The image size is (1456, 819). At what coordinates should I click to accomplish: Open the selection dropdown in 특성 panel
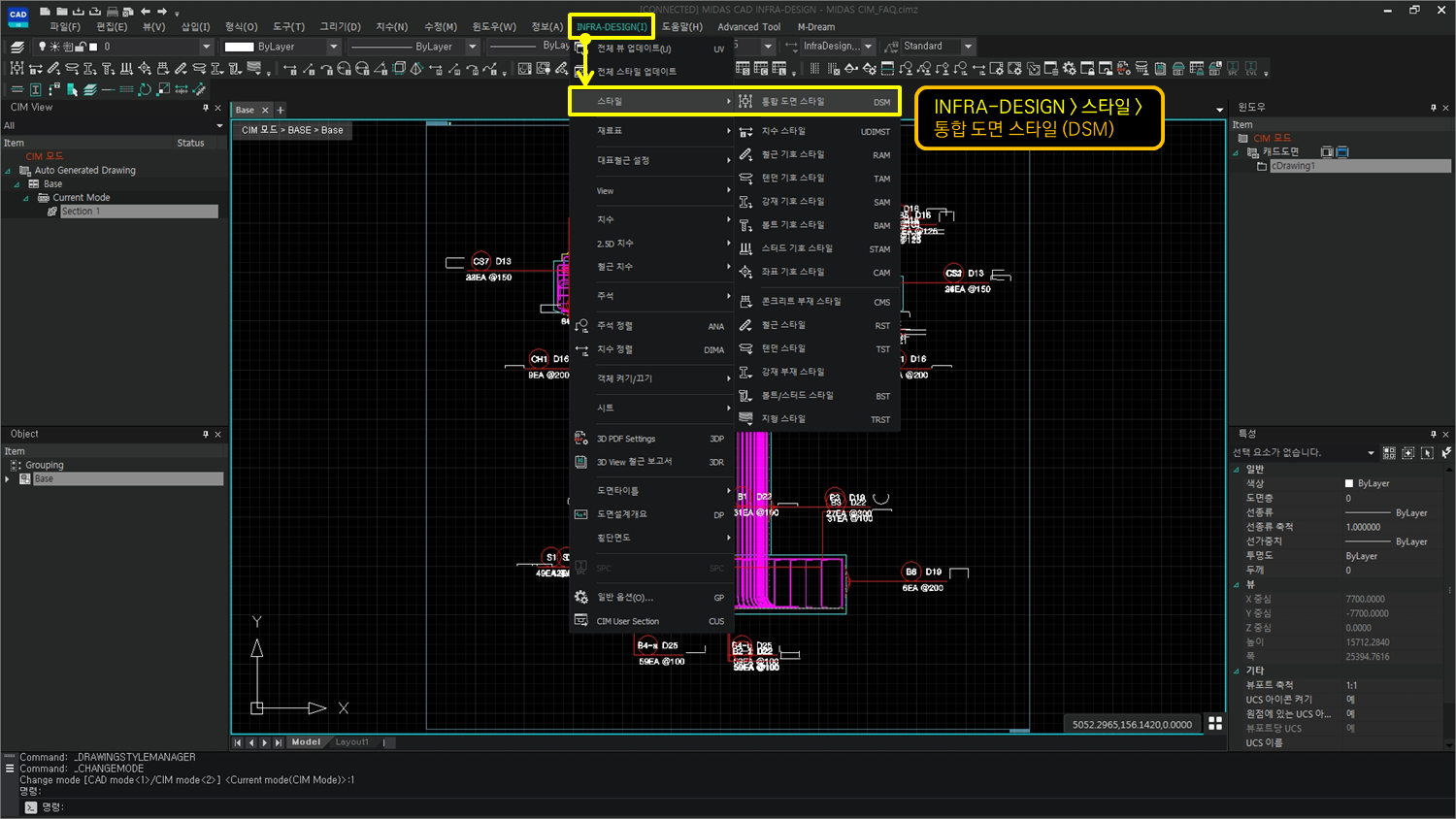(1371, 453)
